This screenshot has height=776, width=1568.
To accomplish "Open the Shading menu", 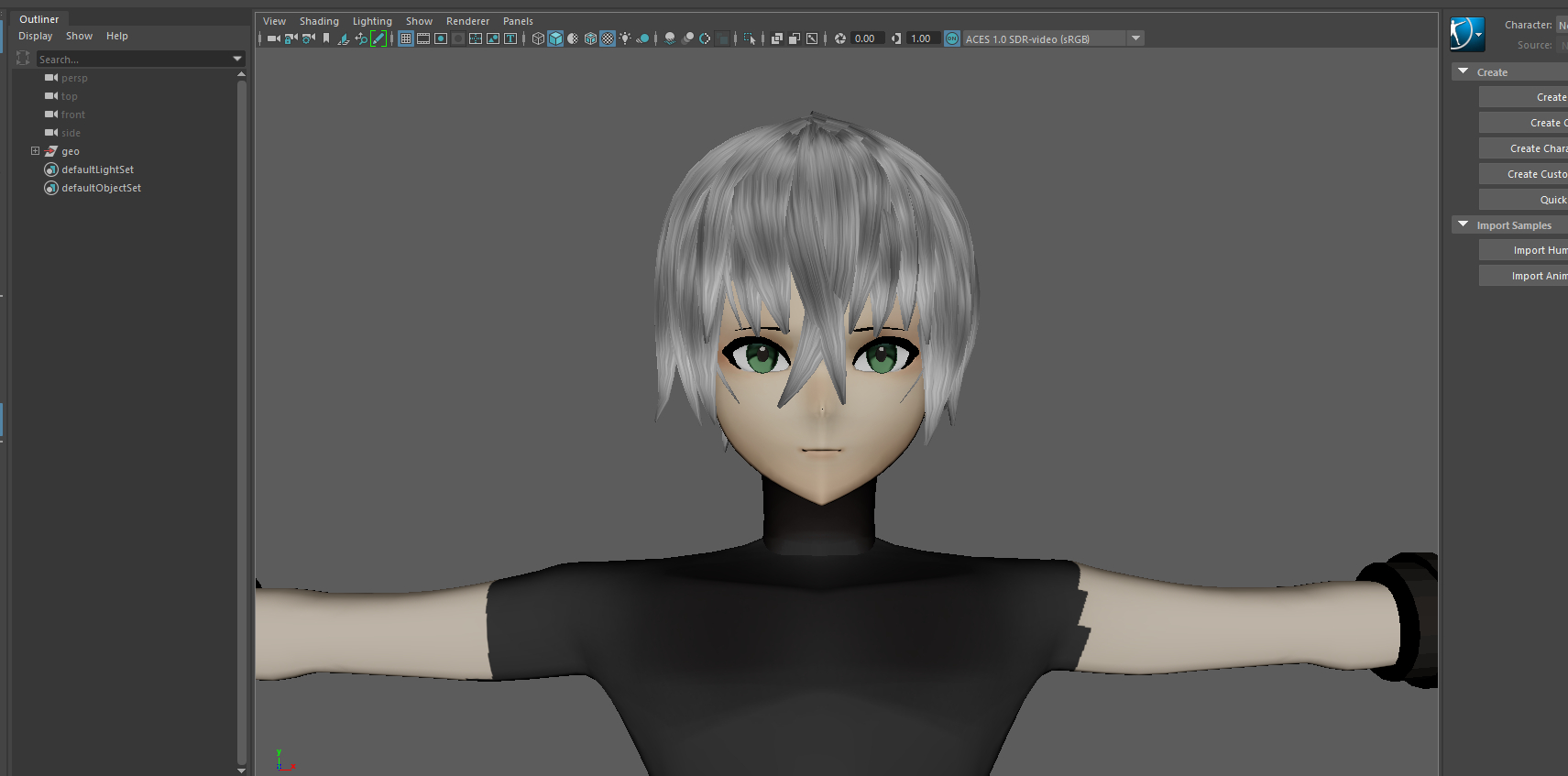I will click(x=318, y=21).
